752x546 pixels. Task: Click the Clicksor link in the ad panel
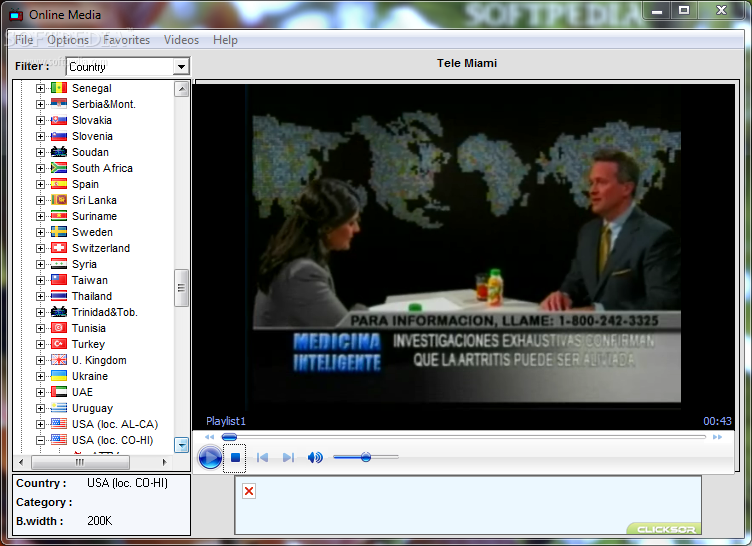click(666, 529)
